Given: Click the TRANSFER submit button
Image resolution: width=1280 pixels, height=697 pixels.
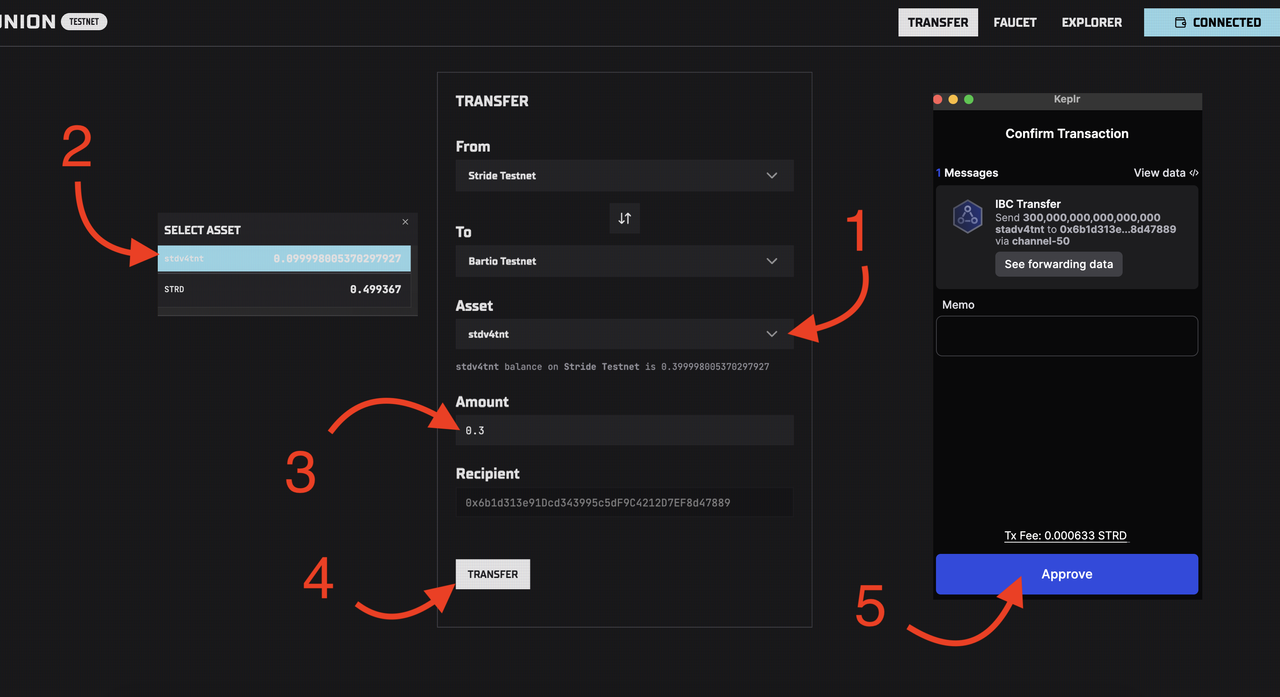Looking at the screenshot, I should pyautogui.click(x=493, y=574).
